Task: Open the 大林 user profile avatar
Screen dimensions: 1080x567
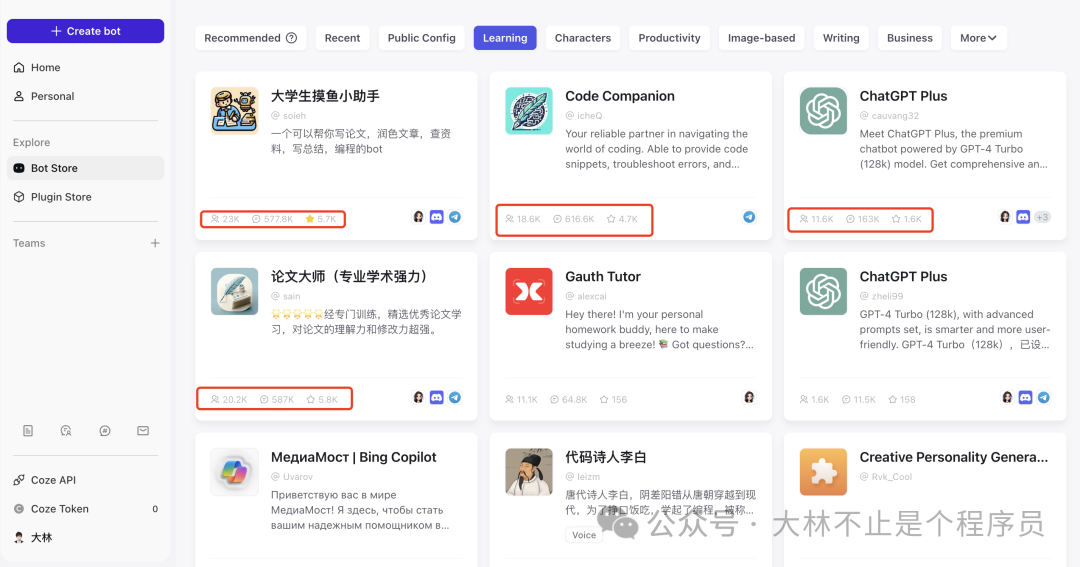Action: (19, 537)
